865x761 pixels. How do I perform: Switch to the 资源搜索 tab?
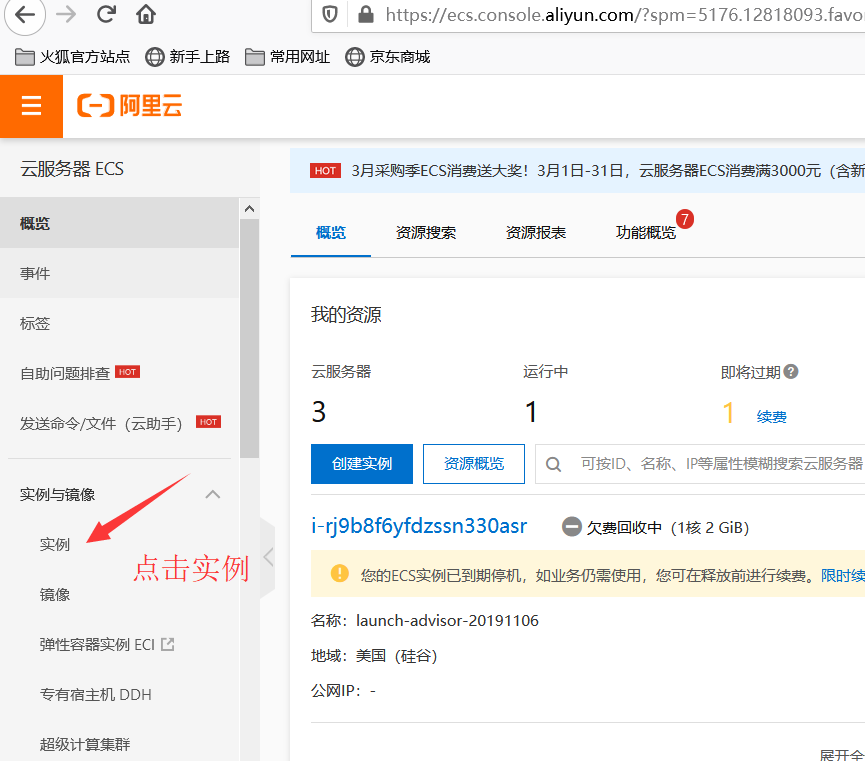click(x=426, y=232)
